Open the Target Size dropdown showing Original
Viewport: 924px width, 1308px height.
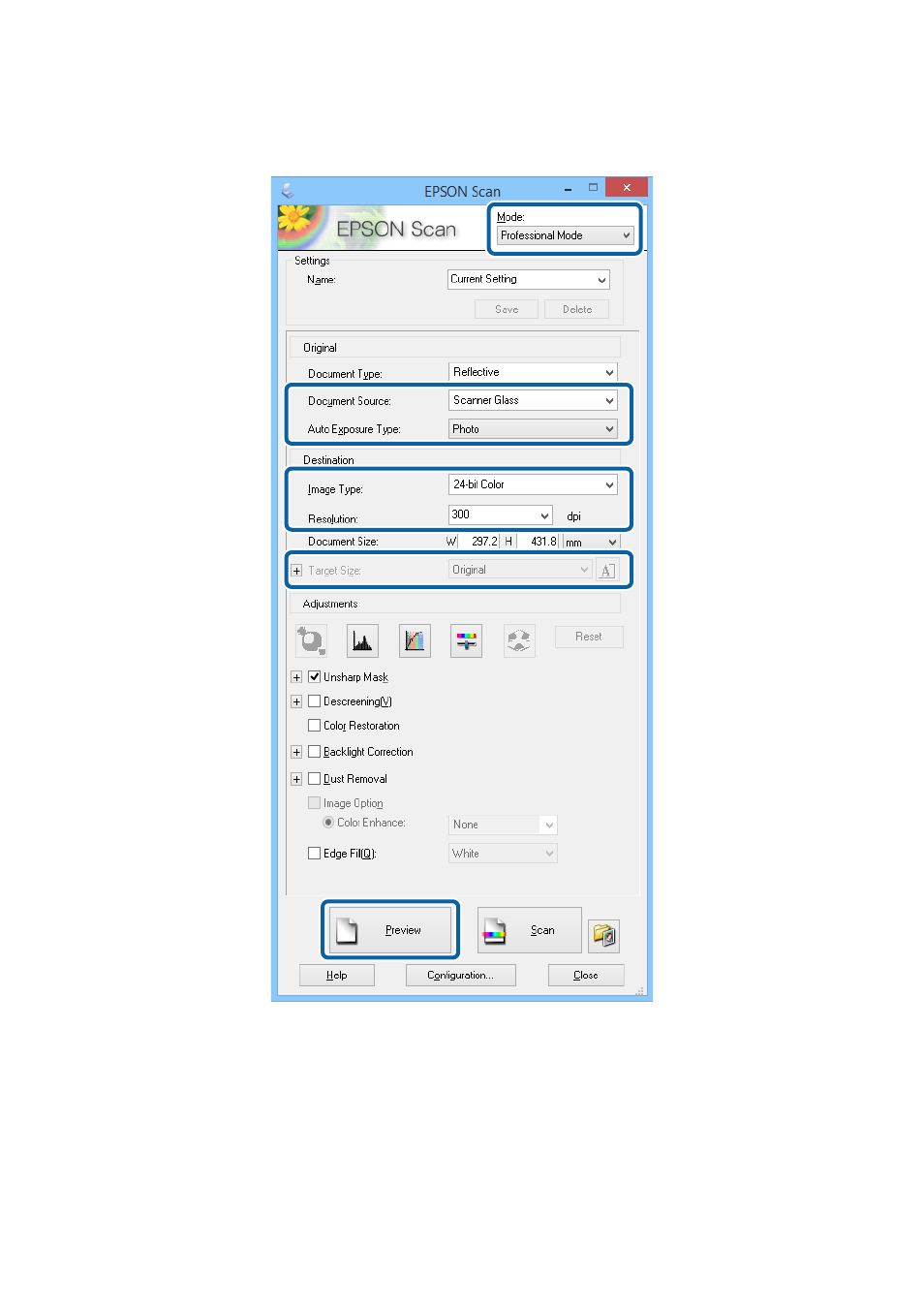pyautogui.click(x=520, y=570)
